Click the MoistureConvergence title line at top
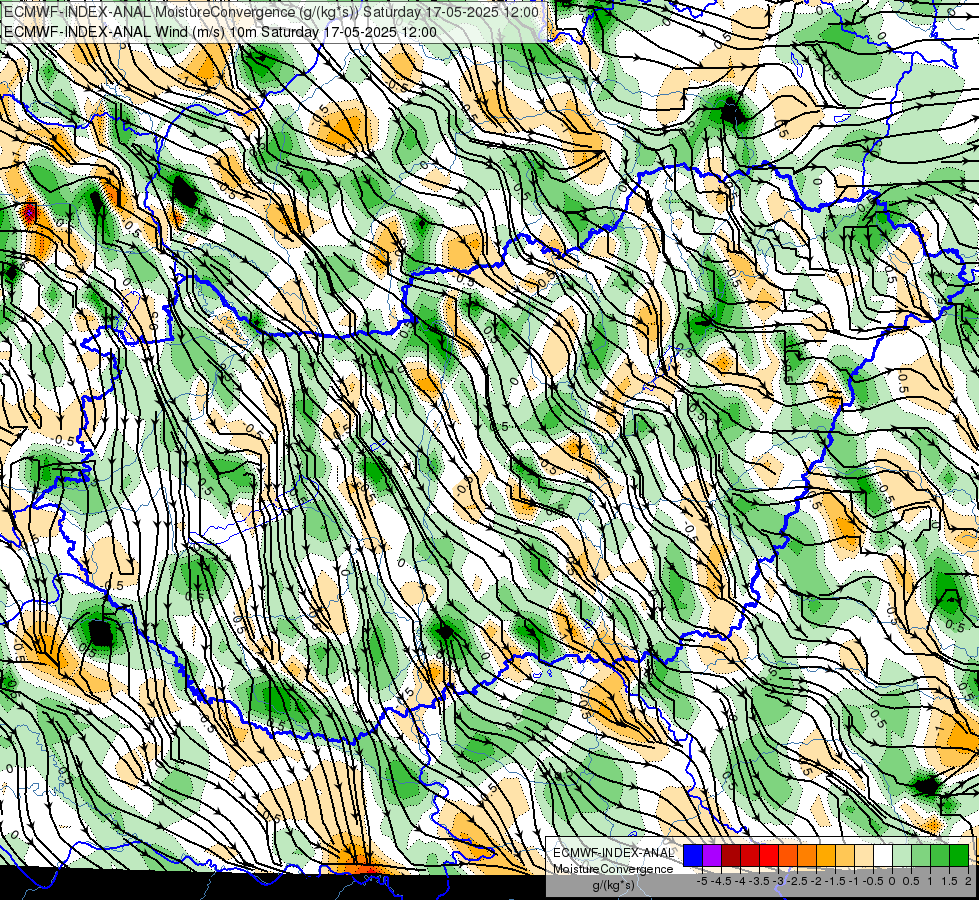This screenshot has height=900, width=979. (271, 11)
